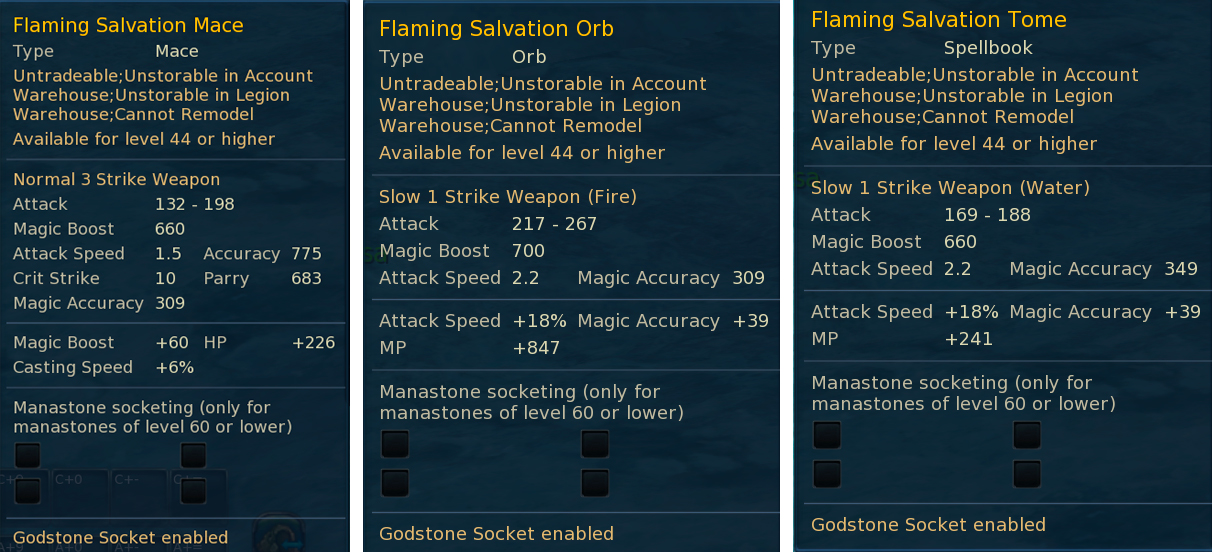Pick bottom-left manastone socket of the Orb
The image size is (1212, 552).
tap(395, 483)
